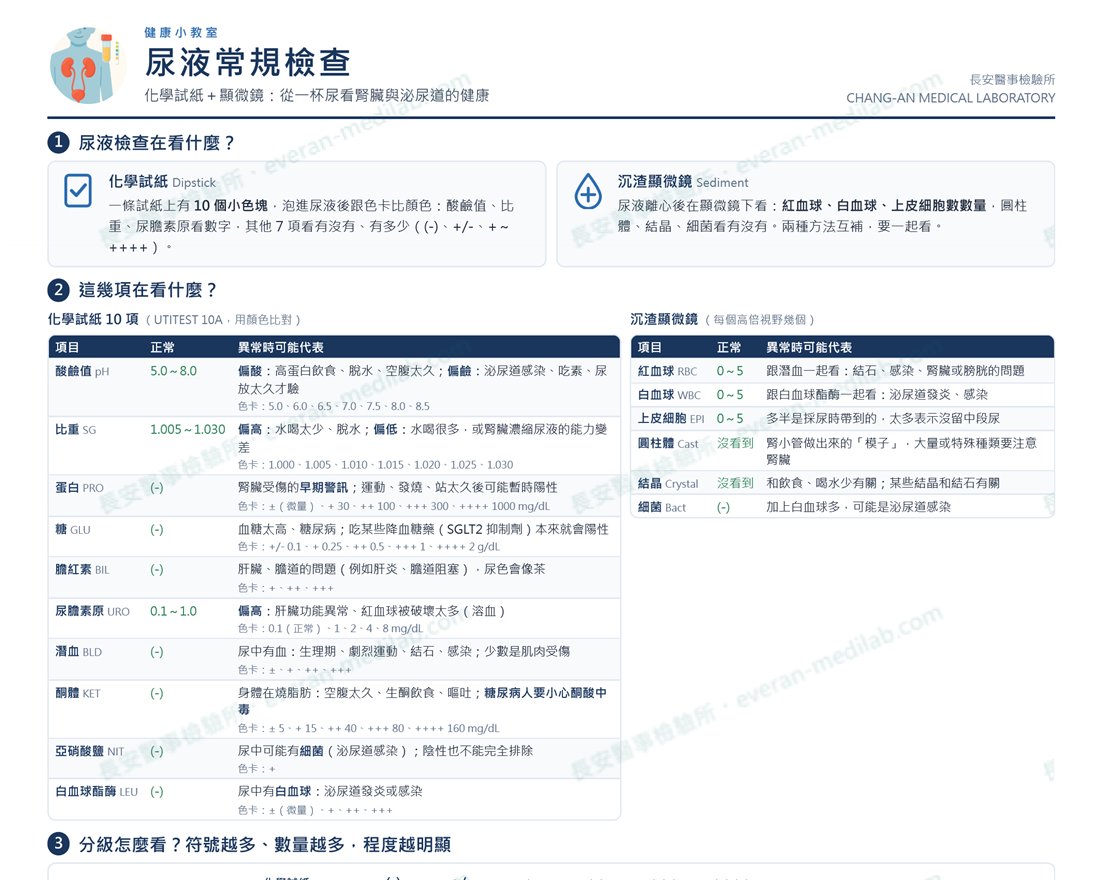Click the ketone color card mg/dL line
1100x880 pixels.
(368, 728)
